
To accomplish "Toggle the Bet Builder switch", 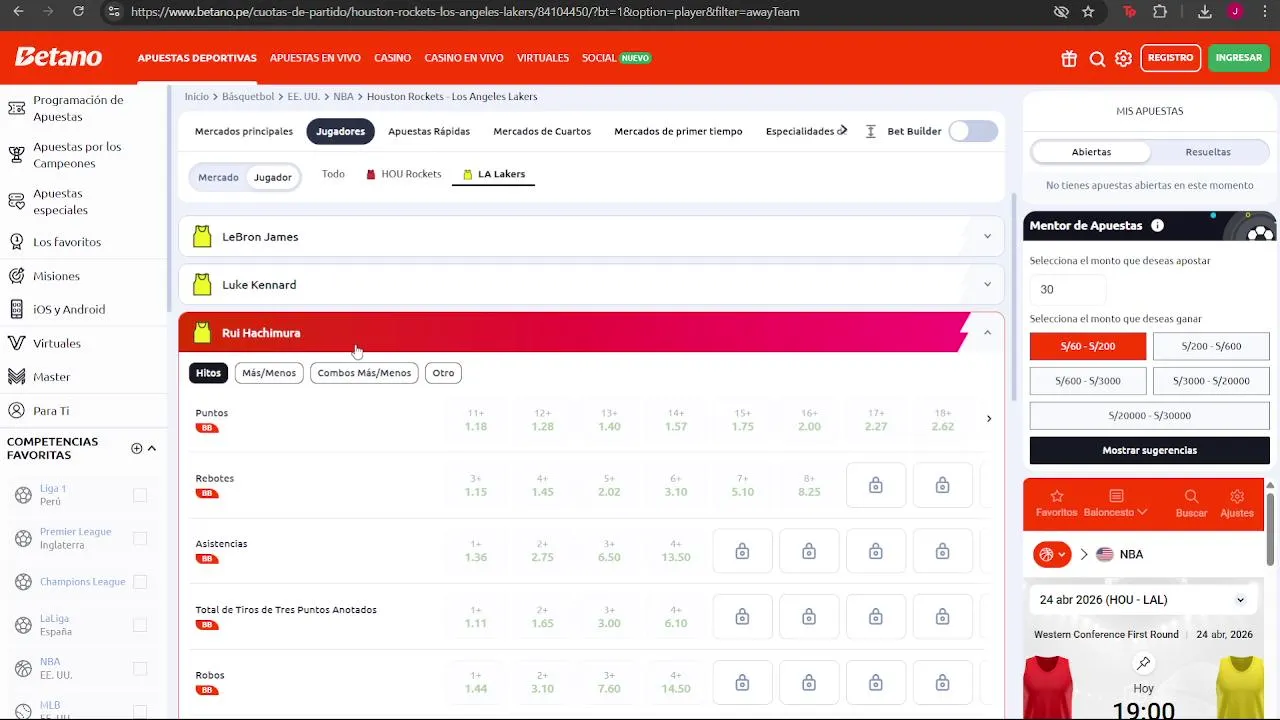I will tap(973, 131).
